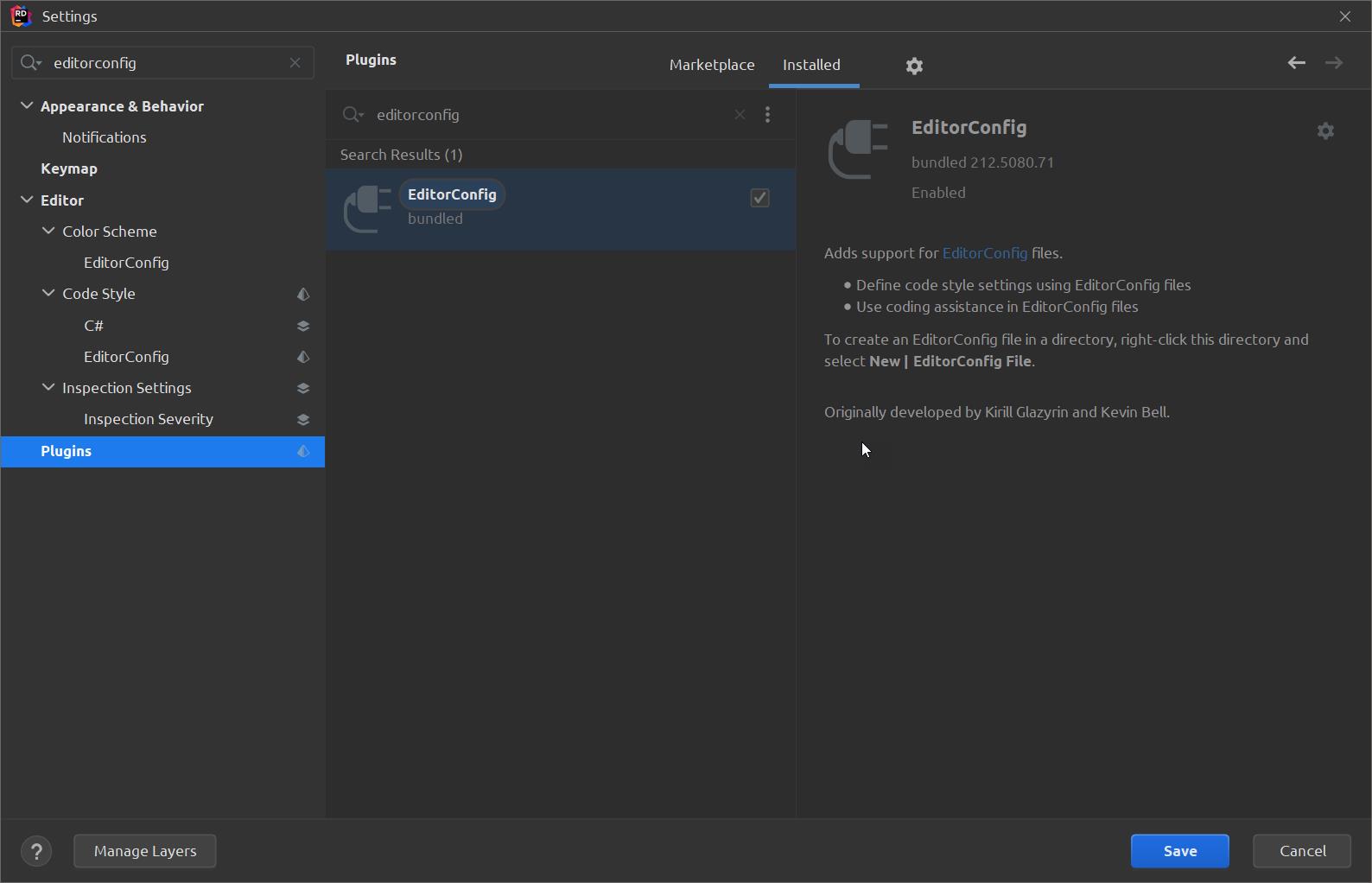Open the Keymap settings page

pos(69,168)
